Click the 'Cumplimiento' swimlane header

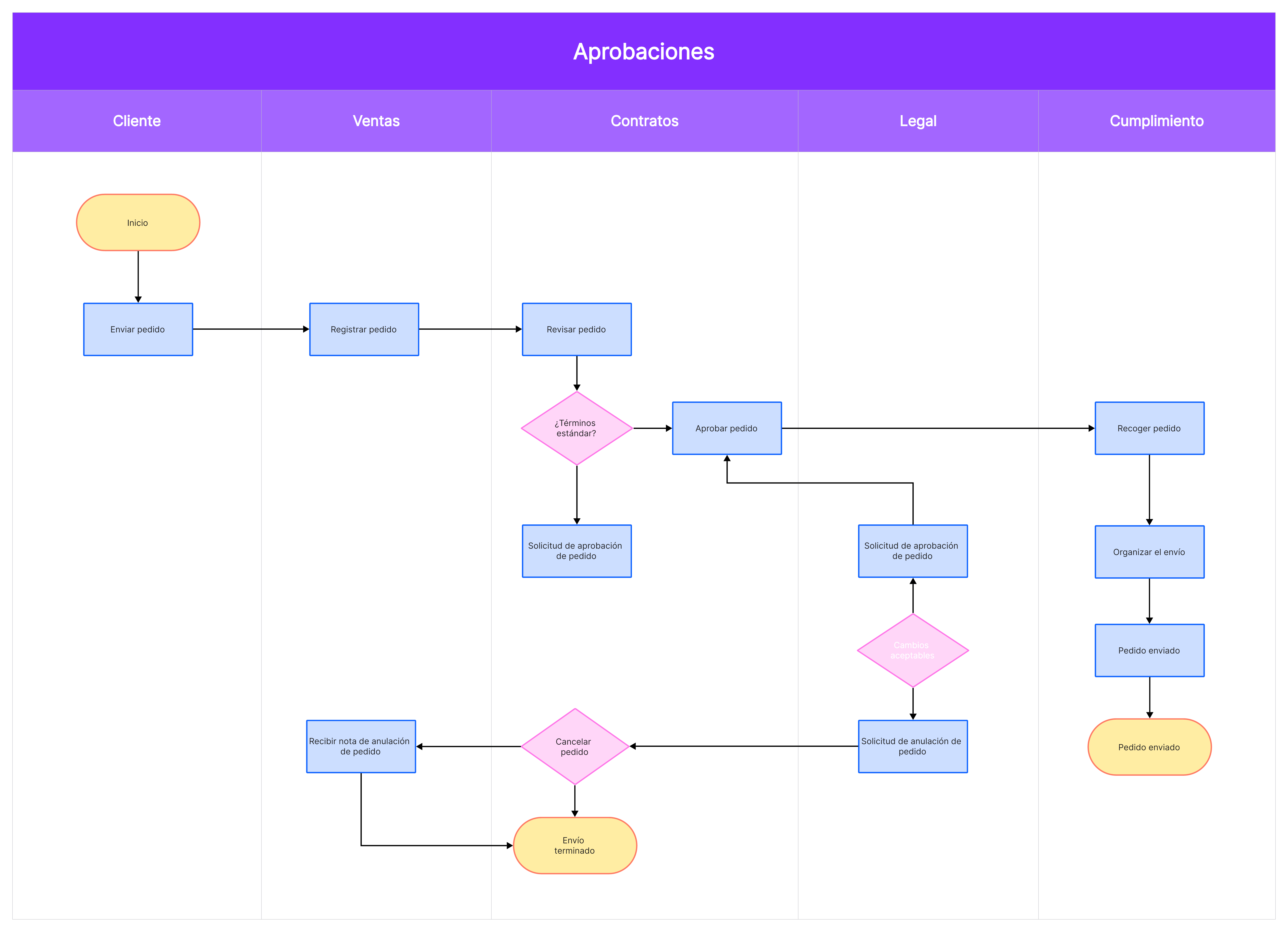(x=1157, y=121)
